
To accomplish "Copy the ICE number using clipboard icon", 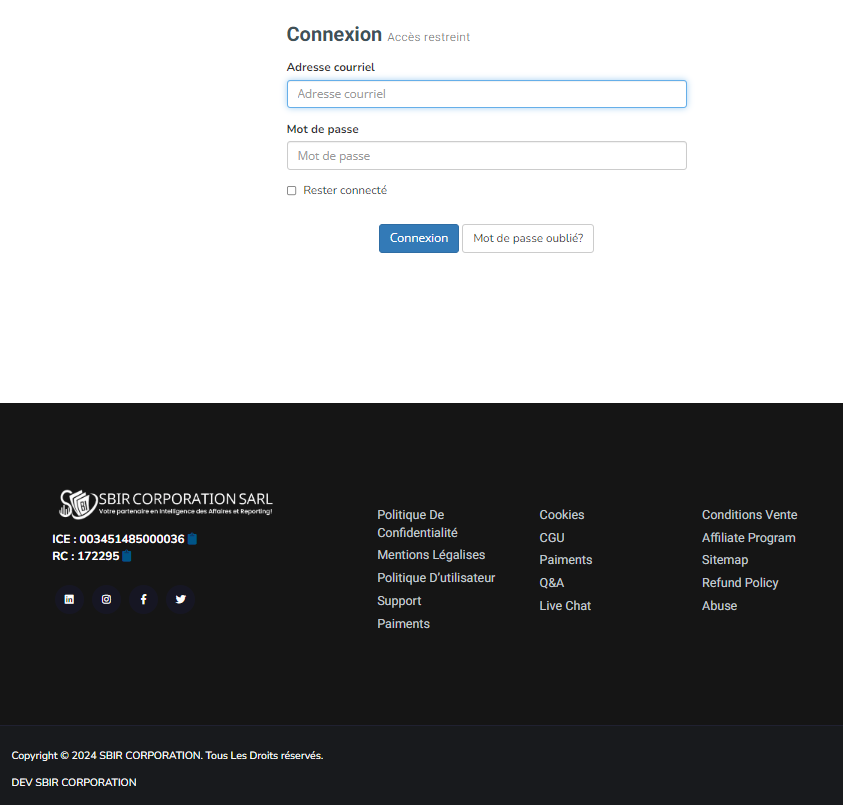I will (192, 539).
